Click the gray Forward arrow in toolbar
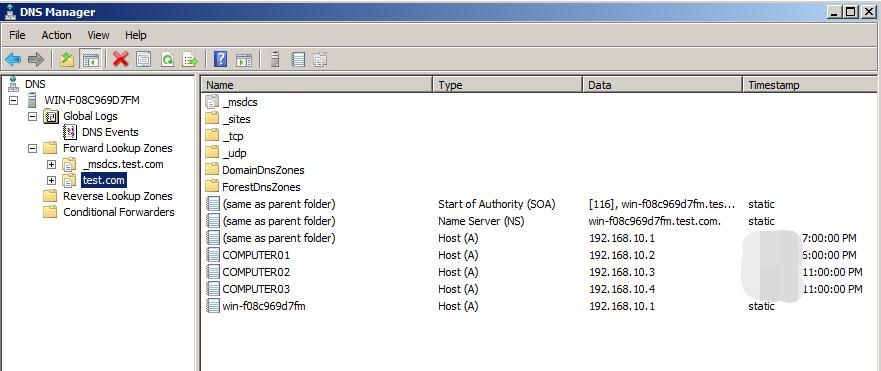 [36, 59]
